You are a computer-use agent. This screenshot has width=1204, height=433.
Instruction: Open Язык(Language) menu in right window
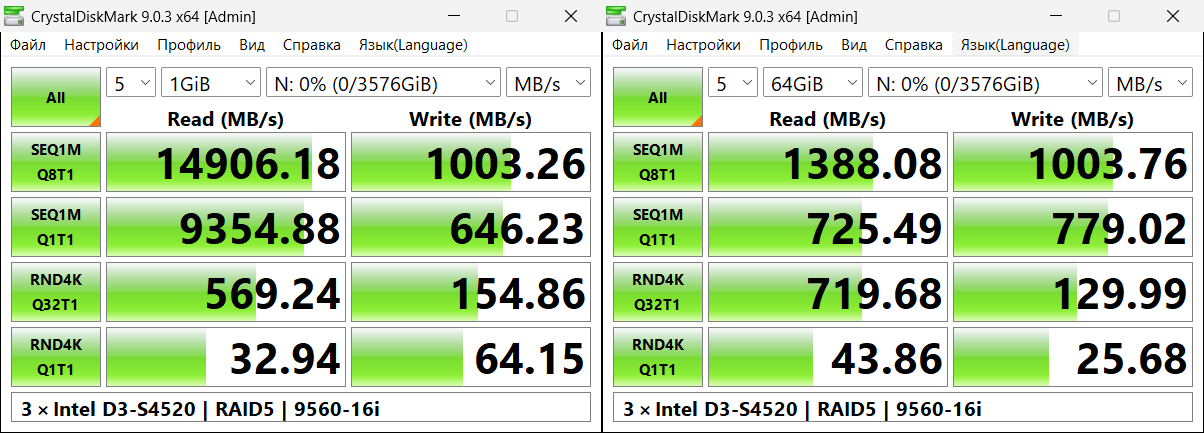(1015, 45)
